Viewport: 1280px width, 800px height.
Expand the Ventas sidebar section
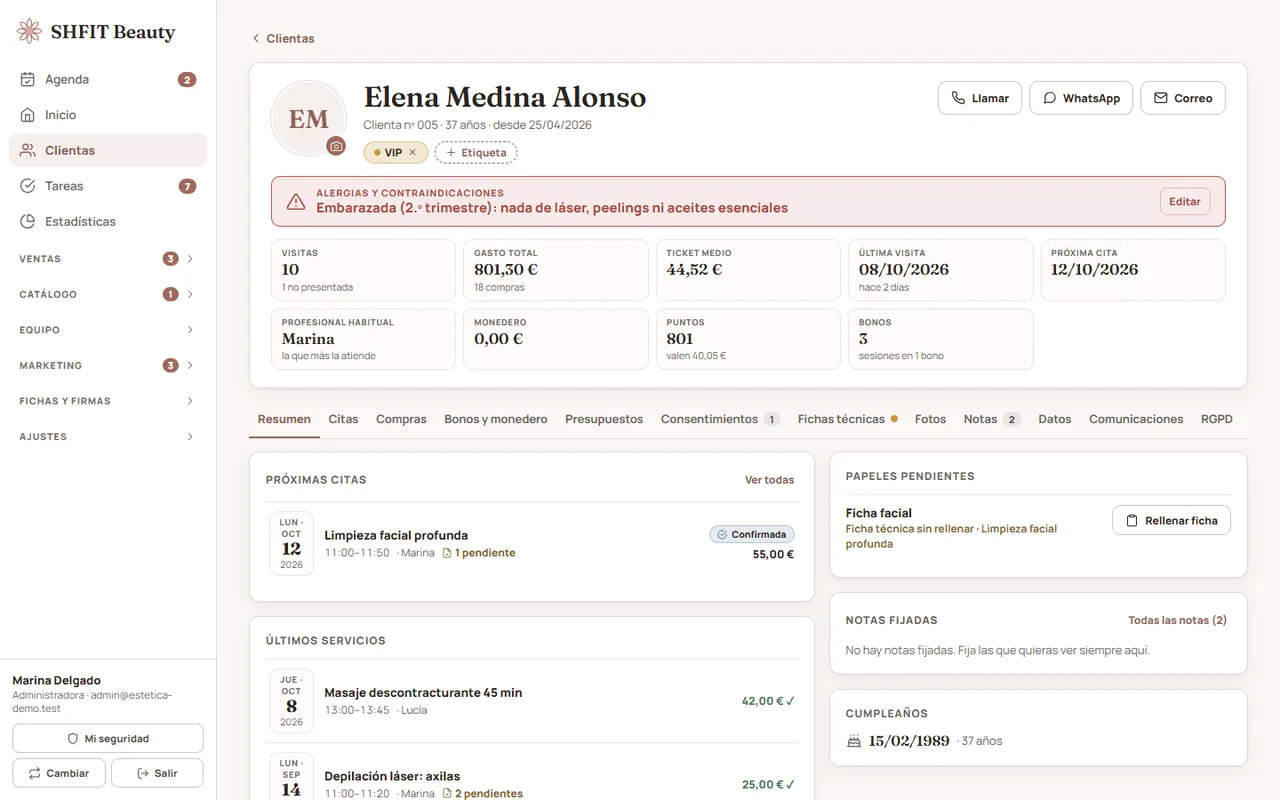coord(108,259)
